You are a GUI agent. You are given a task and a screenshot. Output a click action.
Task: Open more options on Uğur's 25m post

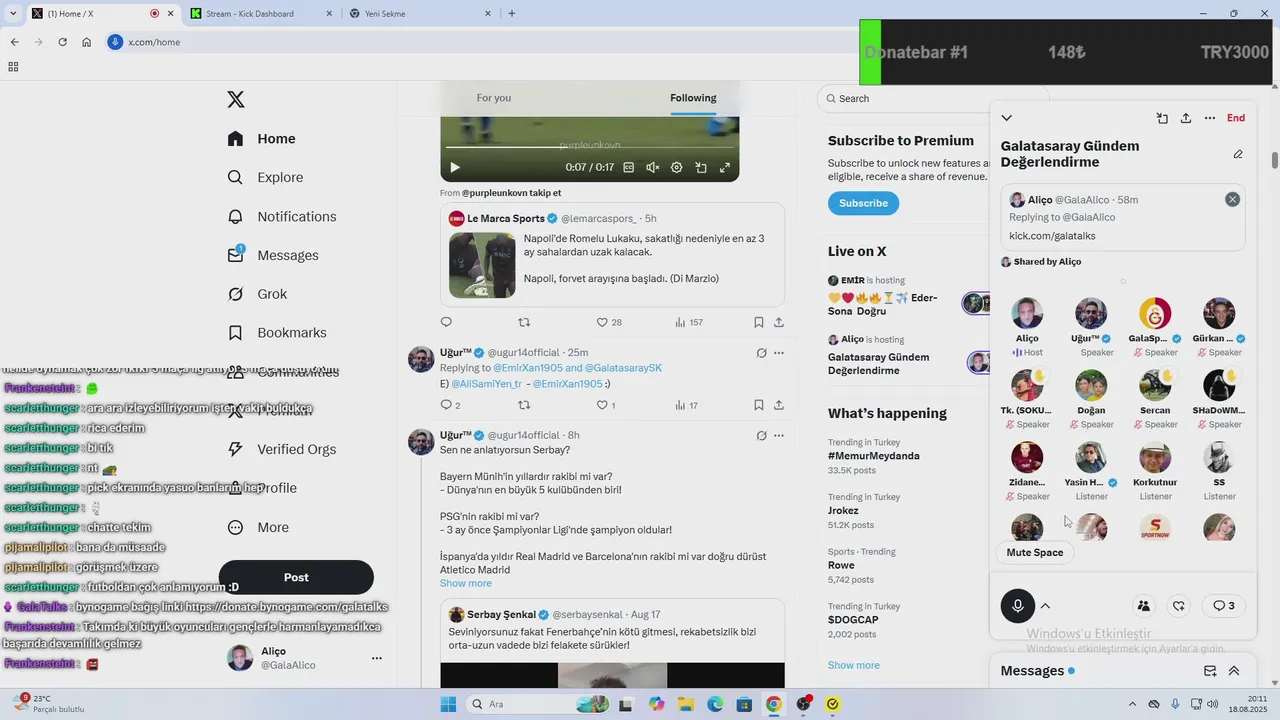pyautogui.click(x=779, y=353)
